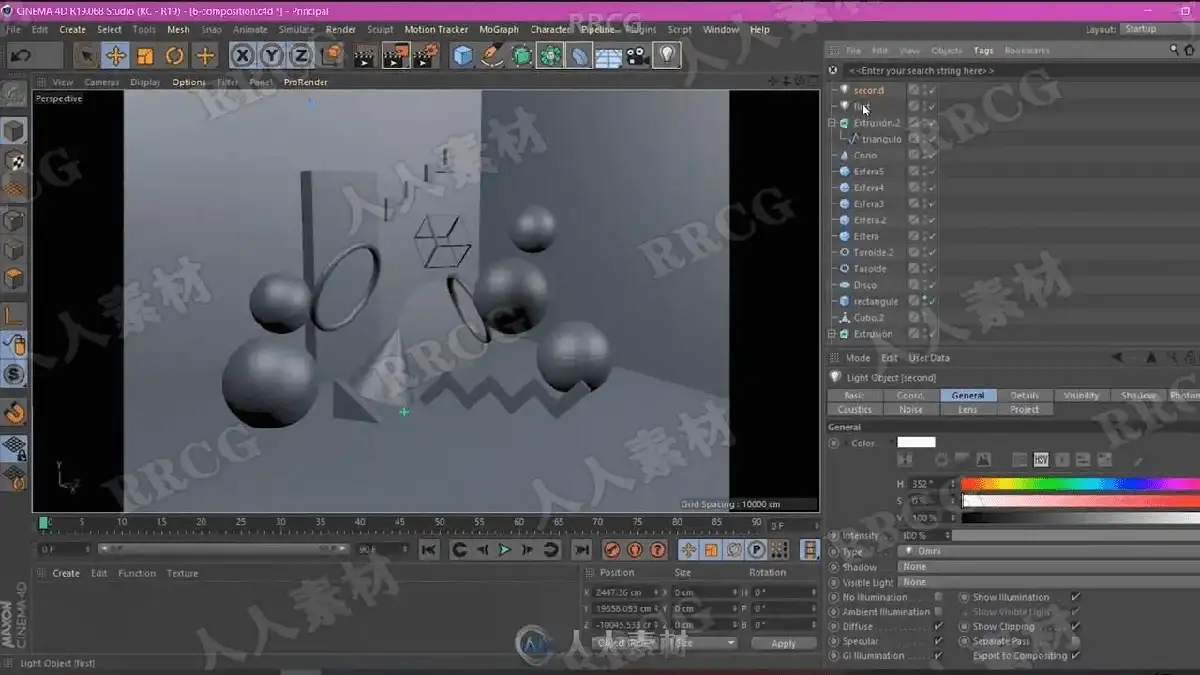
Task: Click the X Position value field
Action: point(628,593)
